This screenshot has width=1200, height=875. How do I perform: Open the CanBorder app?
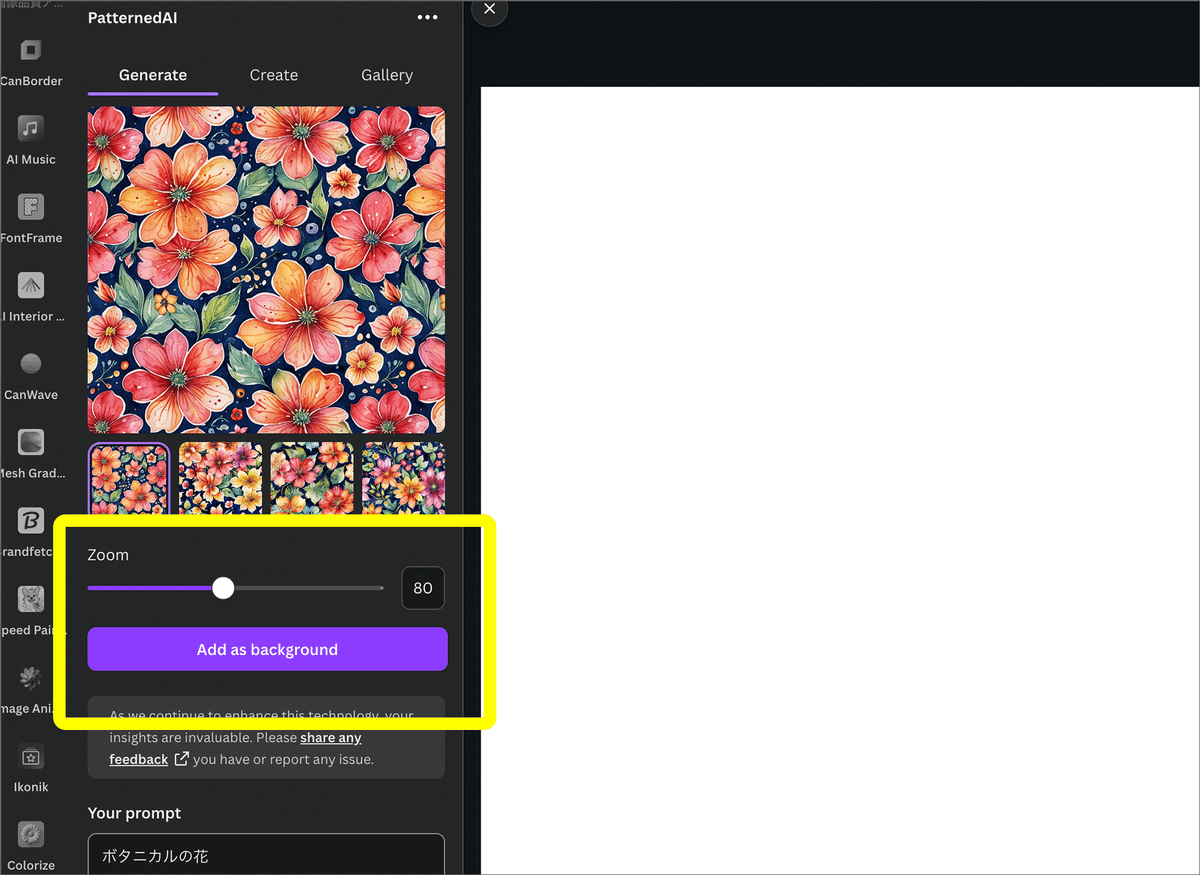pyautogui.click(x=30, y=52)
